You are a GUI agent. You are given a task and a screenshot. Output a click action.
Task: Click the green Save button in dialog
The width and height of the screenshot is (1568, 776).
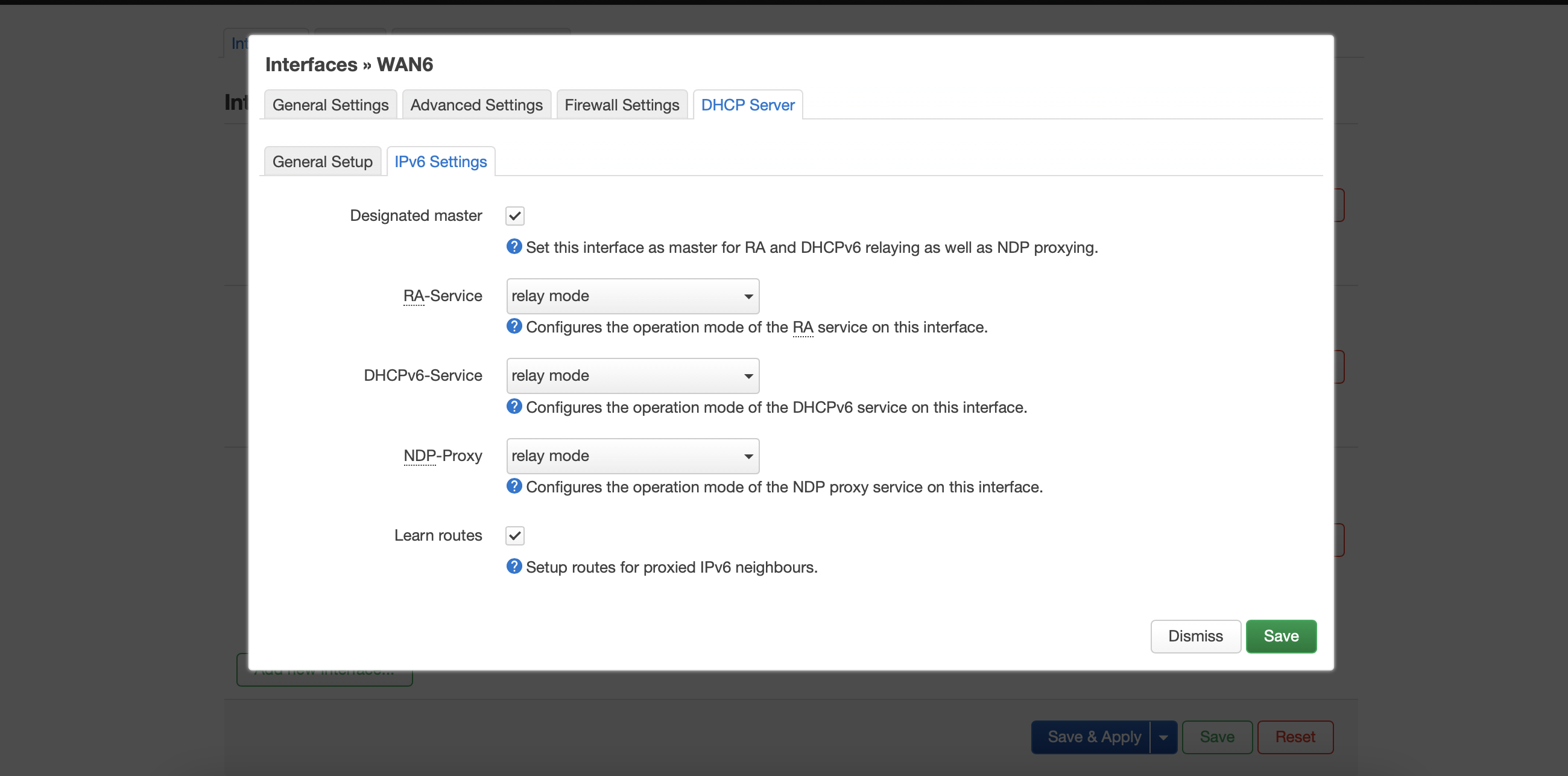tap(1280, 636)
